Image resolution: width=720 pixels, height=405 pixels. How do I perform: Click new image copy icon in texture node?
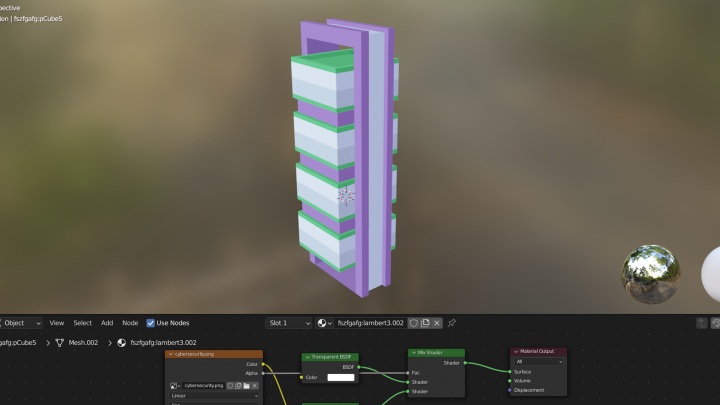tap(238, 386)
